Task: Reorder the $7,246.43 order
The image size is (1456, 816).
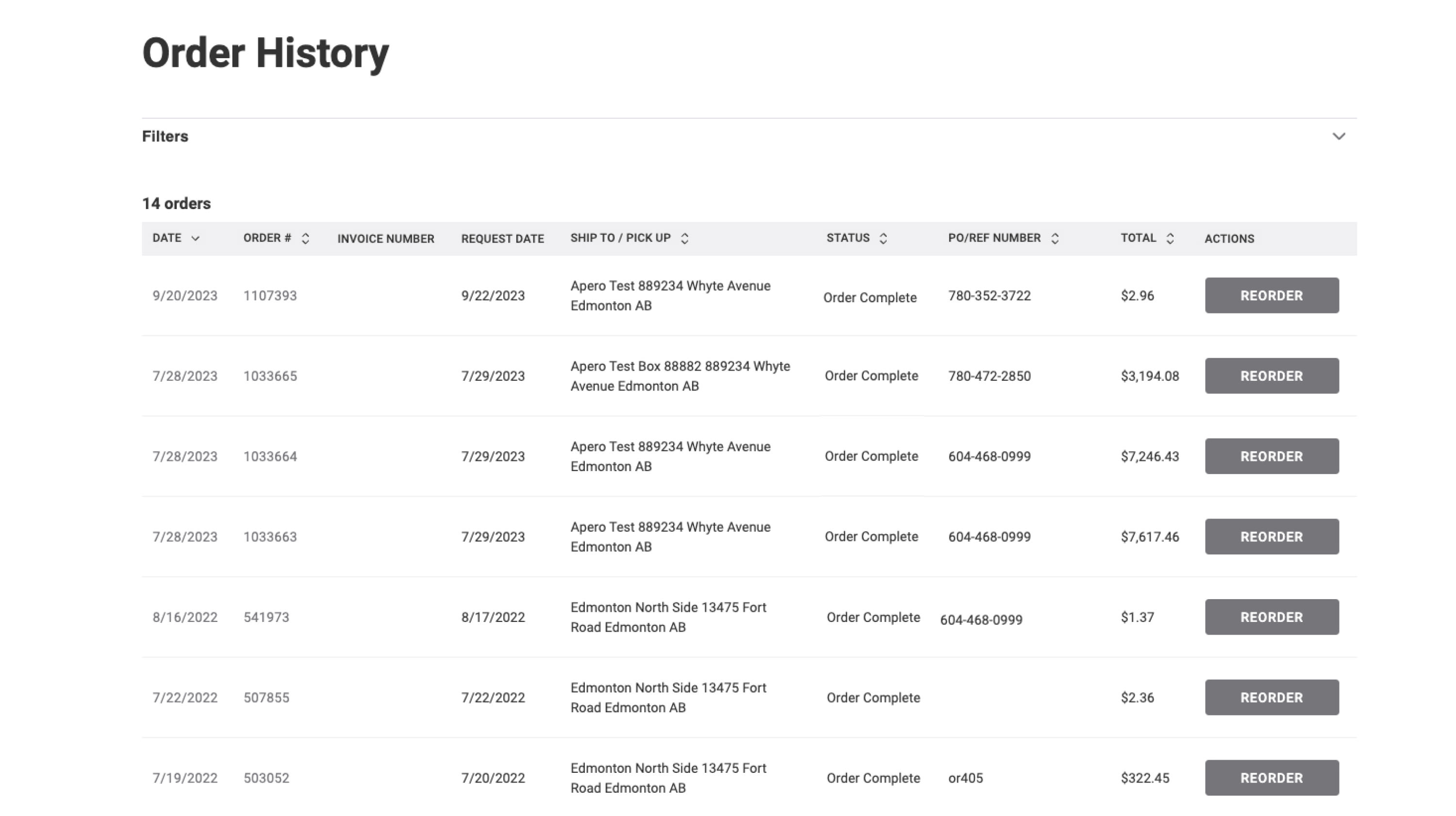Action: [1271, 456]
